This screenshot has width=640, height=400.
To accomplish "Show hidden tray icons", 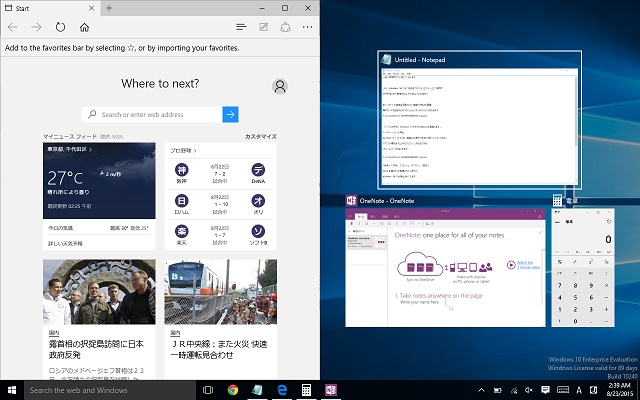I will [x=482, y=390].
